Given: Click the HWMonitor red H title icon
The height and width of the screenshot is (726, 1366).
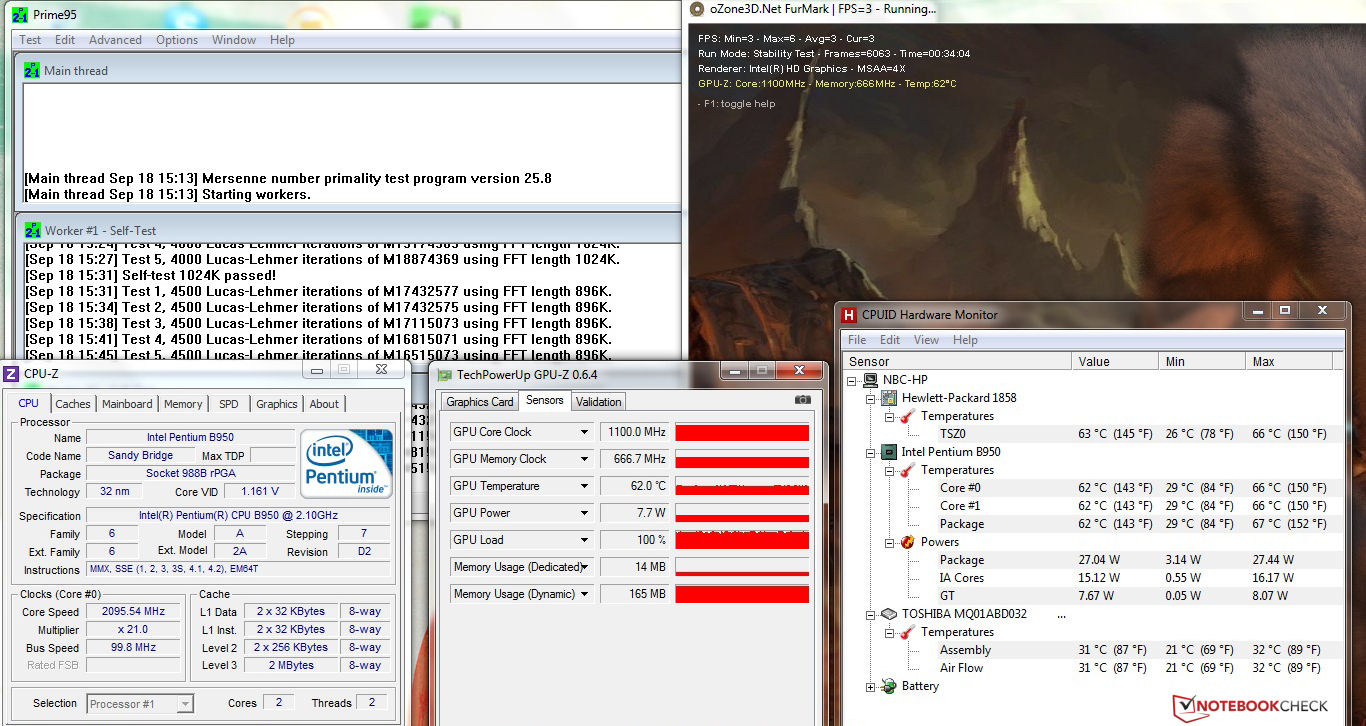Looking at the screenshot, I should click(849, 315).
